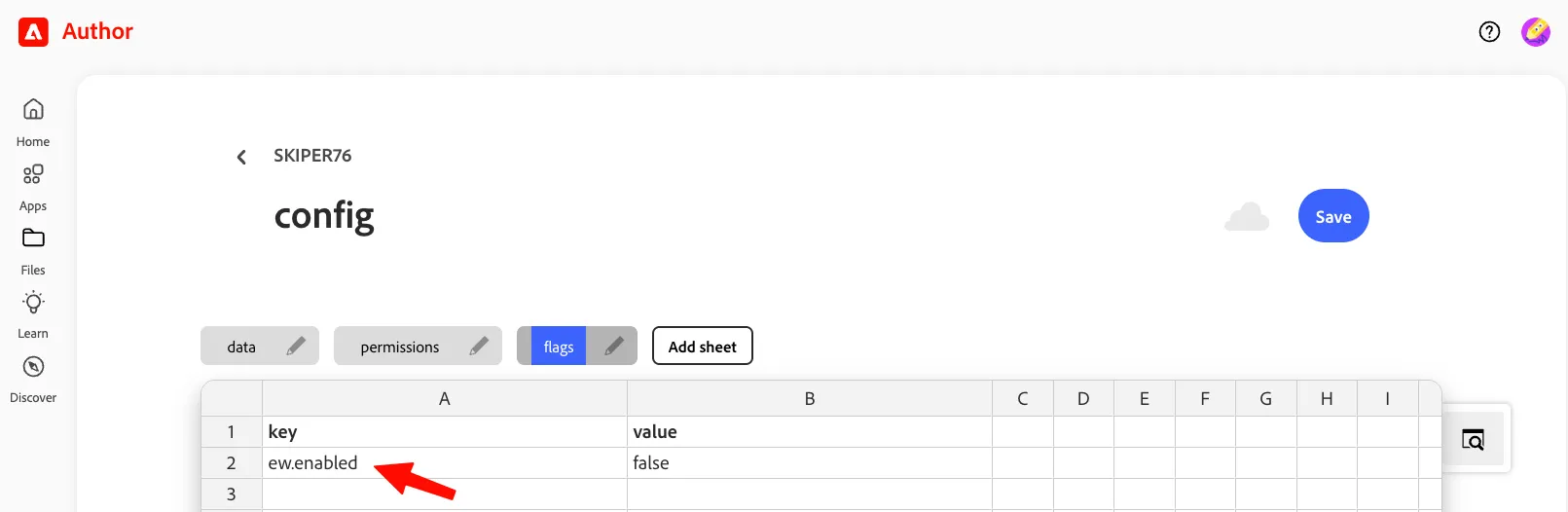Edit the permissions sheet name pencil

point(480,346)
